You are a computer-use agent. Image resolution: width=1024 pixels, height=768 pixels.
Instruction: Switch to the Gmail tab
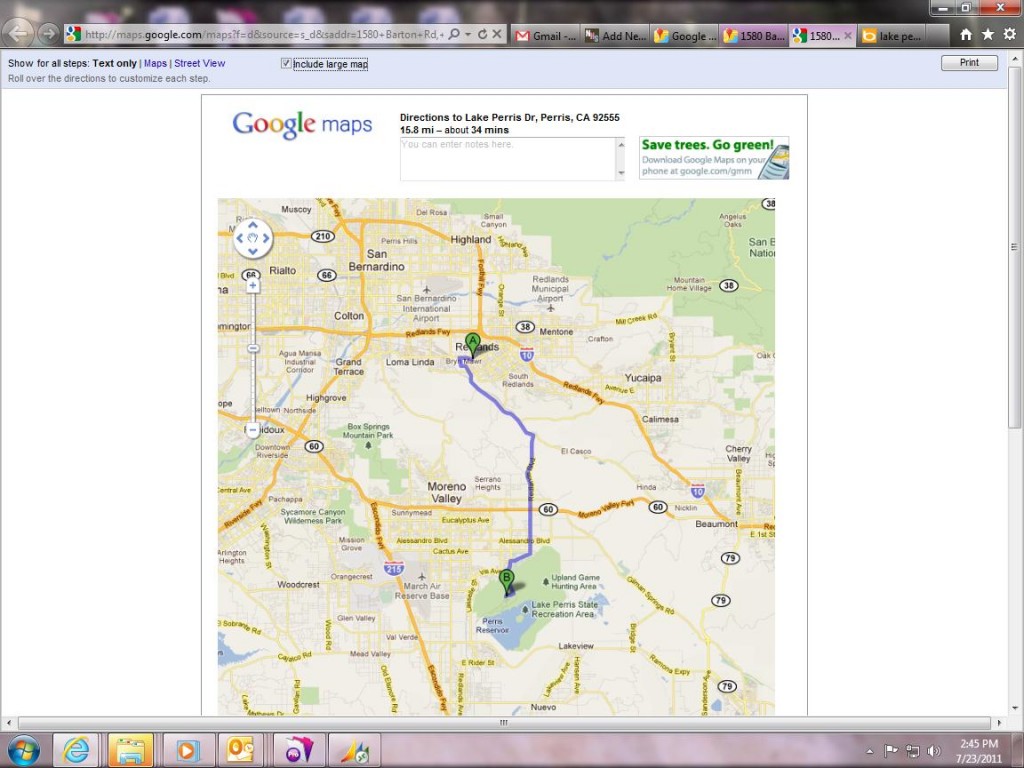[545, 35]
